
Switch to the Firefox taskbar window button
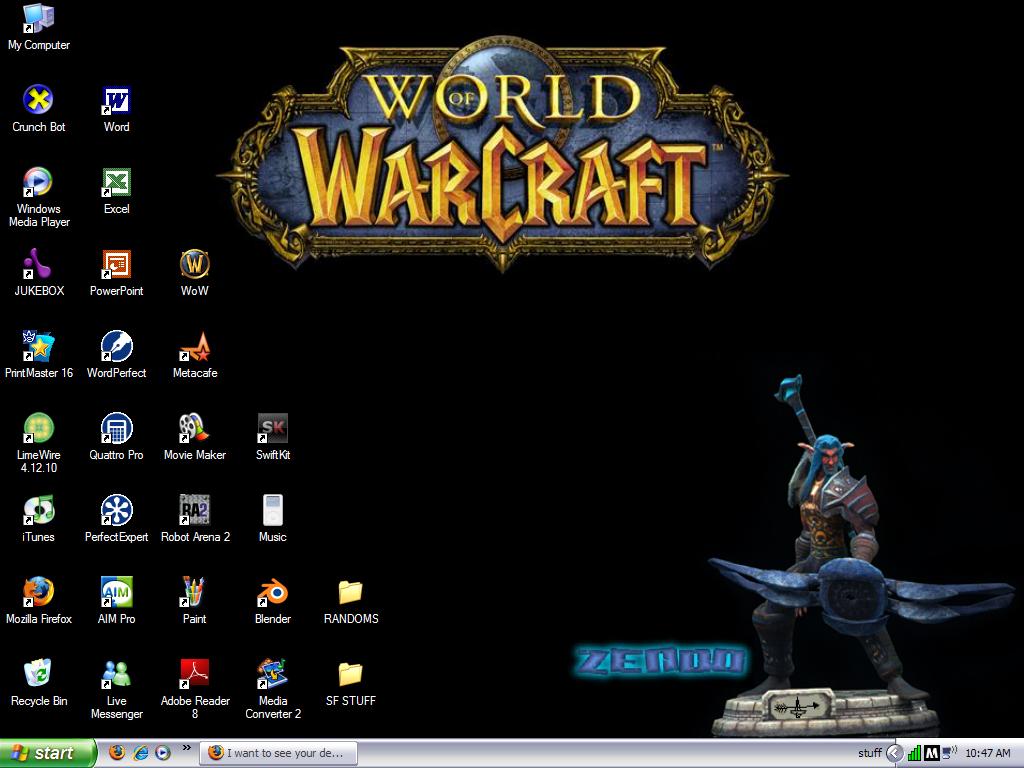pyautogui.click(x=276, y=753)
